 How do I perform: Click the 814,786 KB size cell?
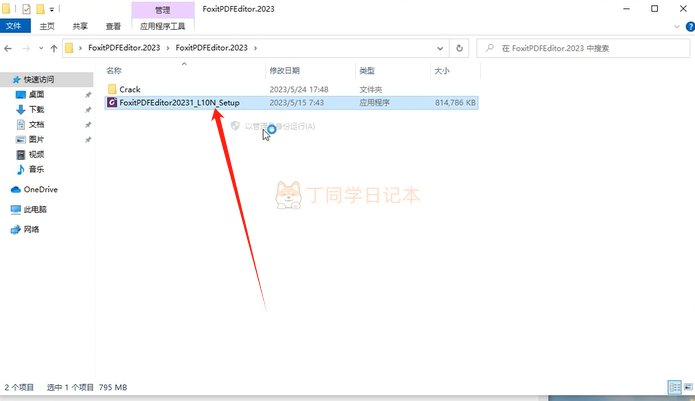[455, 102]
